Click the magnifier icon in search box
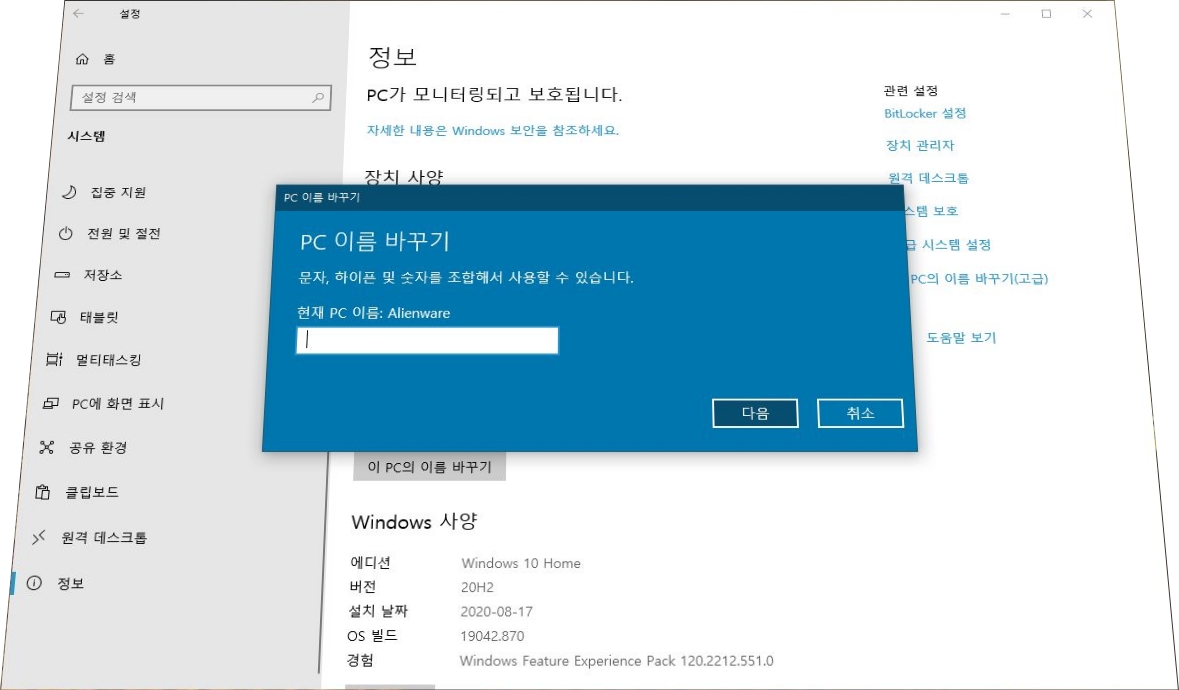 click(x=318, y=98)
